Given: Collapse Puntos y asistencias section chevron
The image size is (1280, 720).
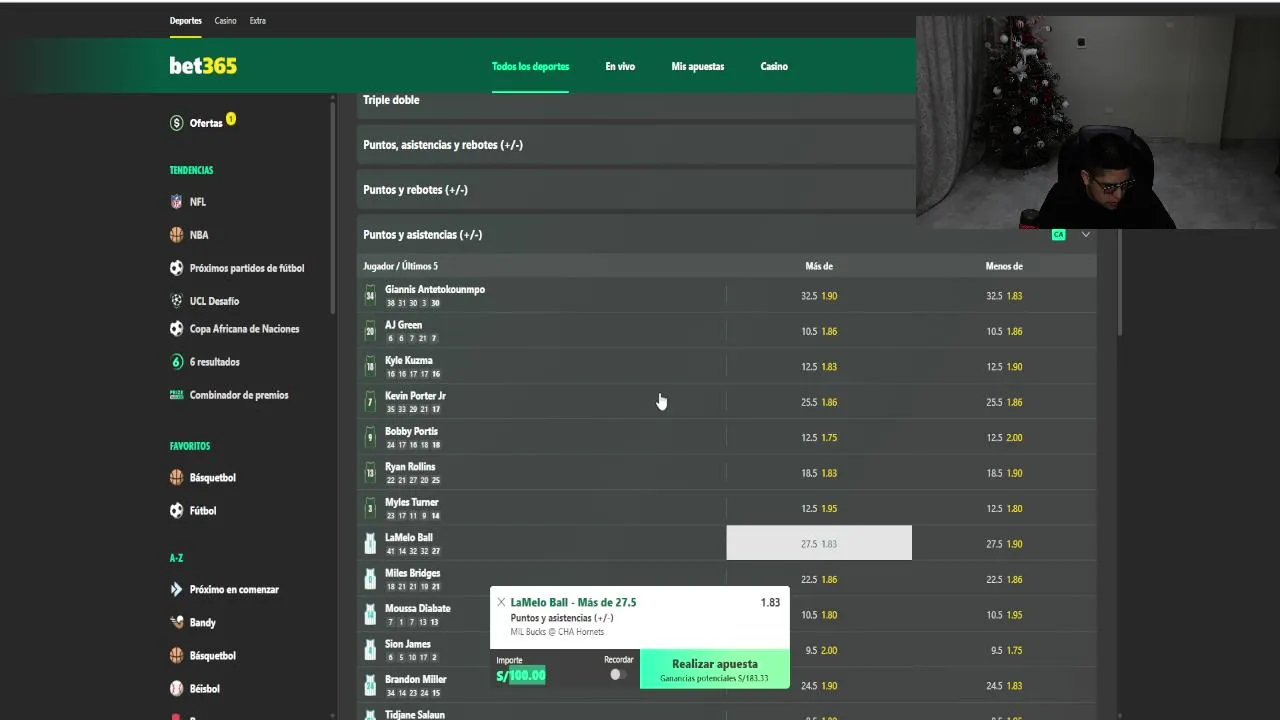Looking at the screenshot, I should [x=1085, y=235].
